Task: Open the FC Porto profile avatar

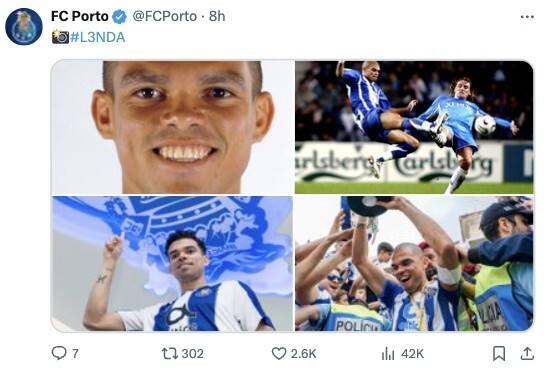Action: (x=24, y=27)
